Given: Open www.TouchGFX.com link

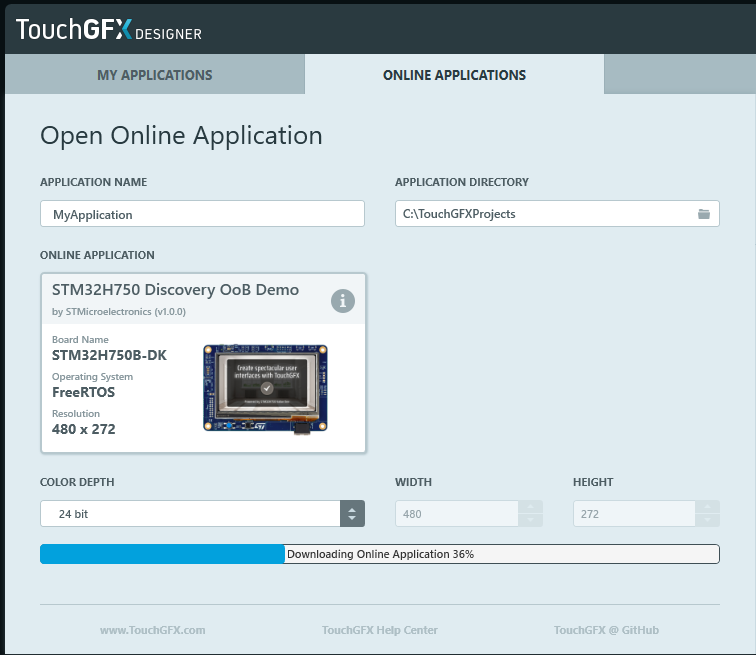Looking at the screenshot, I should coord(152,630).
